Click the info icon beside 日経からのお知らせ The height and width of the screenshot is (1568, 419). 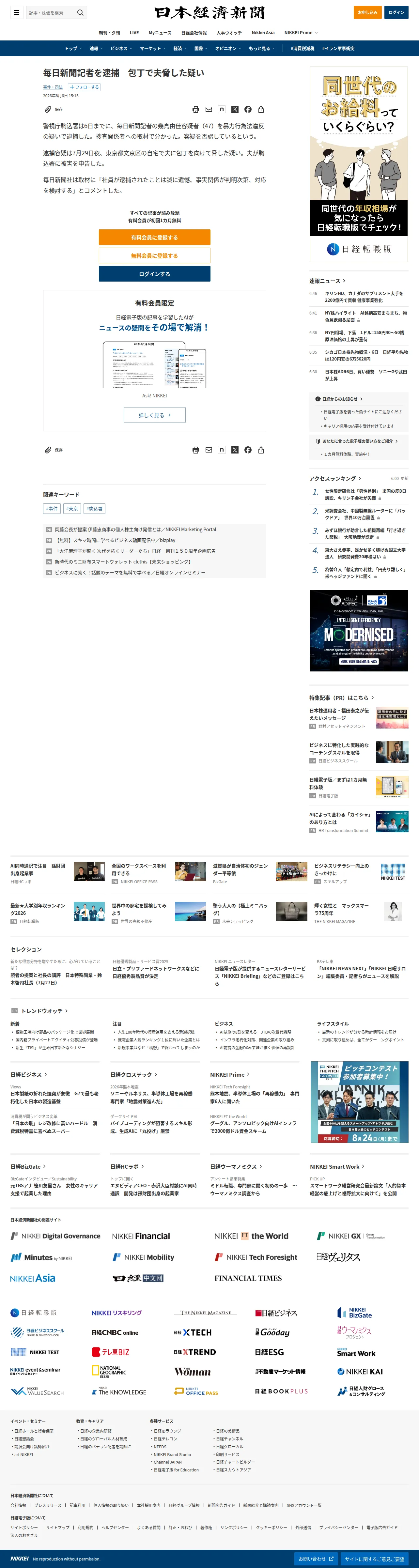(318, 399)
